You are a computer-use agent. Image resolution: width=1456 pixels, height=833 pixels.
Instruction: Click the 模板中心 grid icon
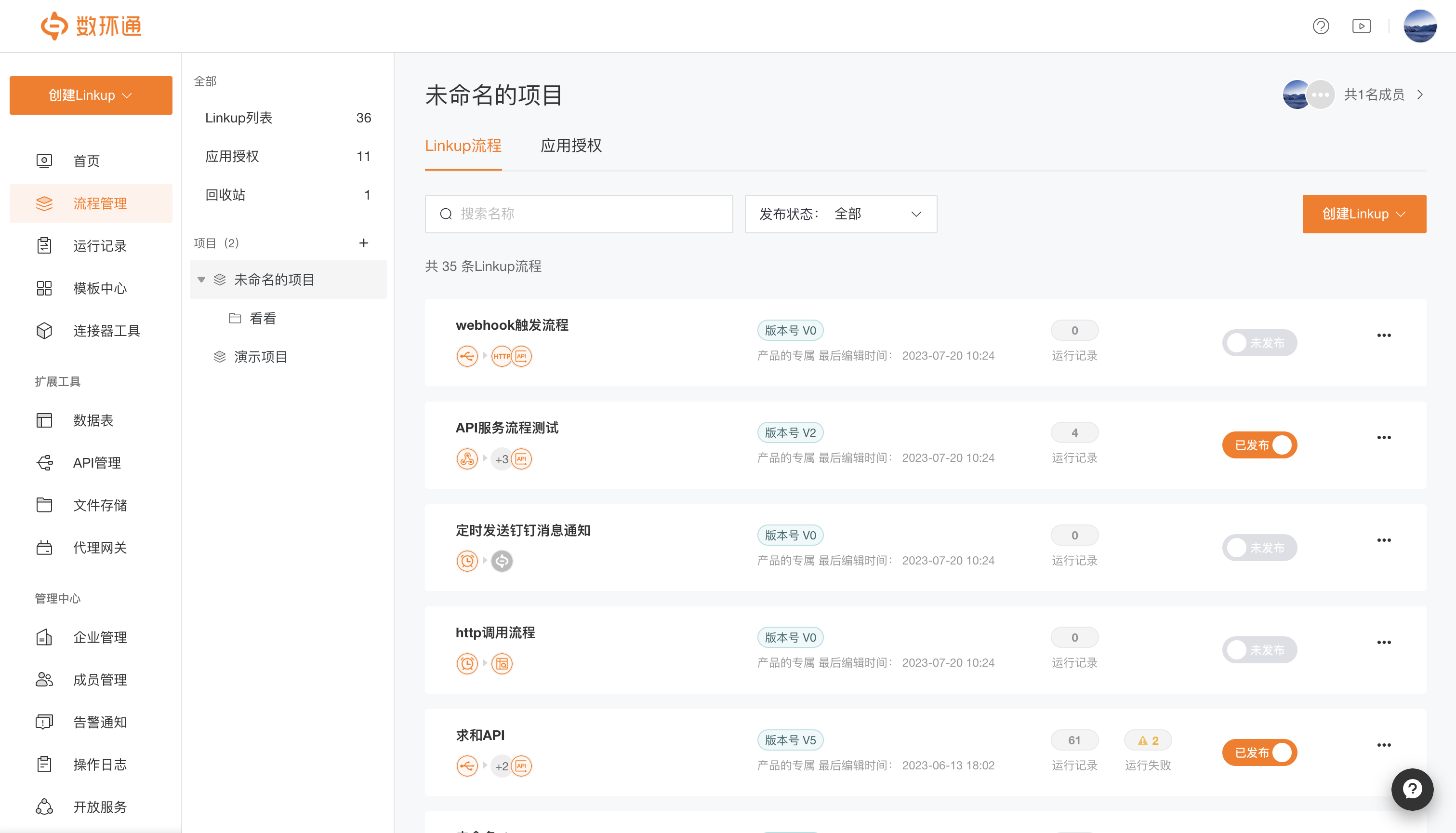[44, 288]
